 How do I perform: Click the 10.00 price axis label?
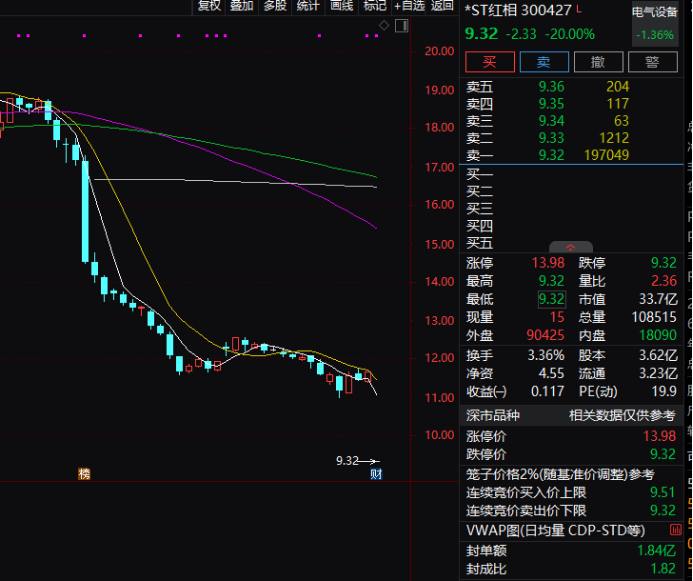[440, 435]
